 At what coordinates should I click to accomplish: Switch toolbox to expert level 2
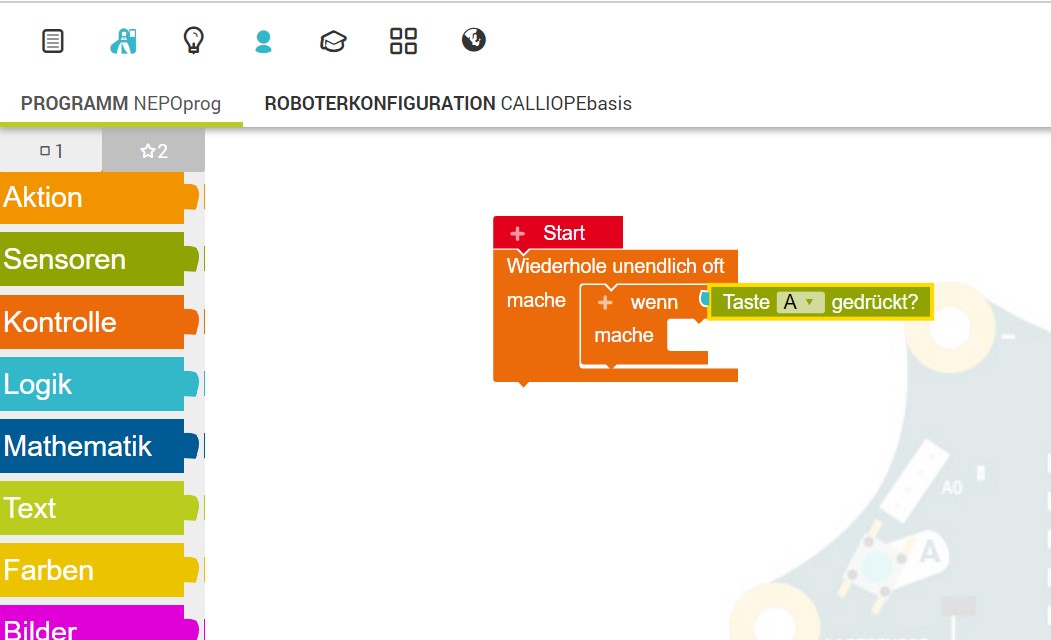(x=154, y=151)
